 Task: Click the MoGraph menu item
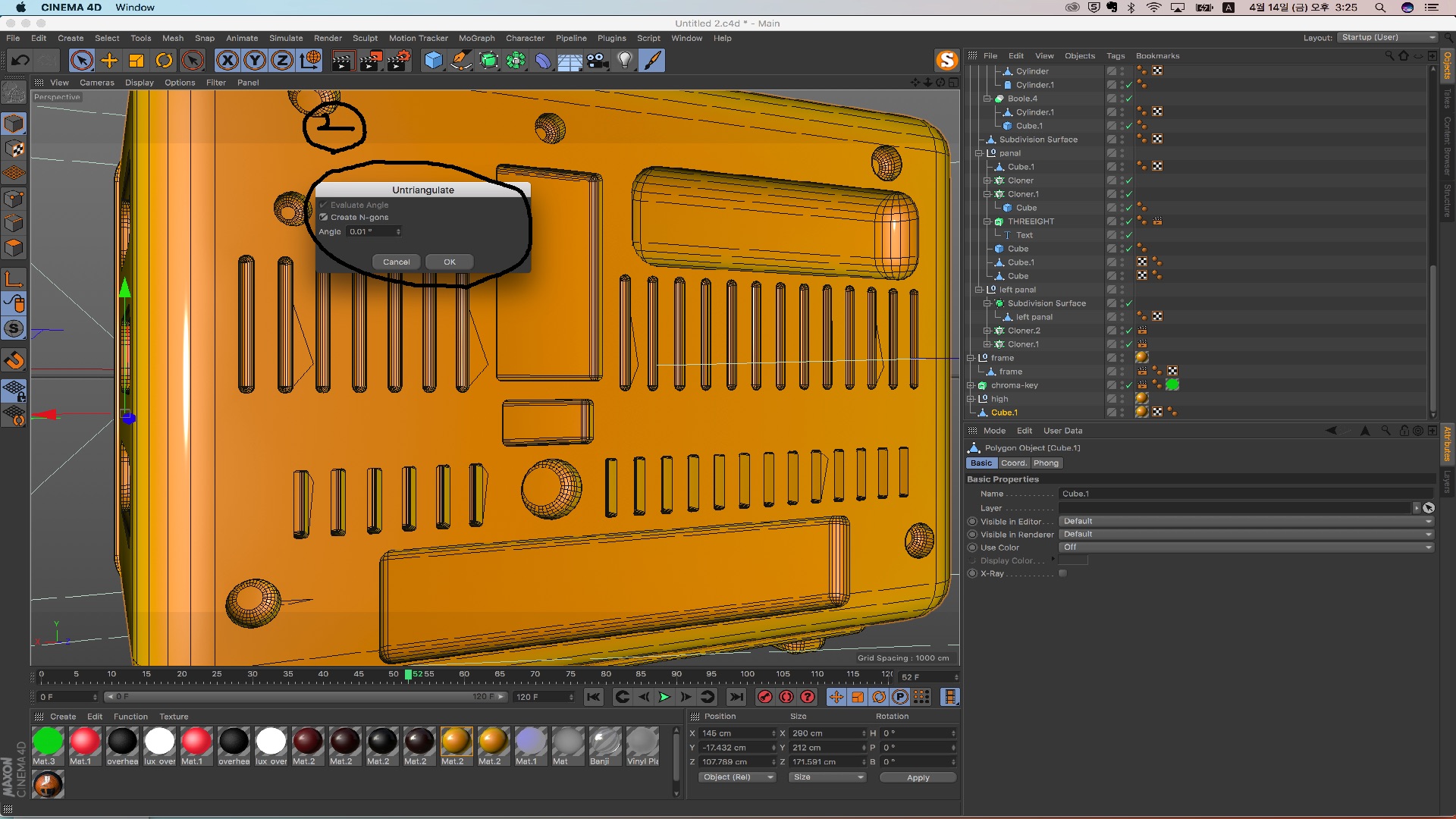coord(476,38)
